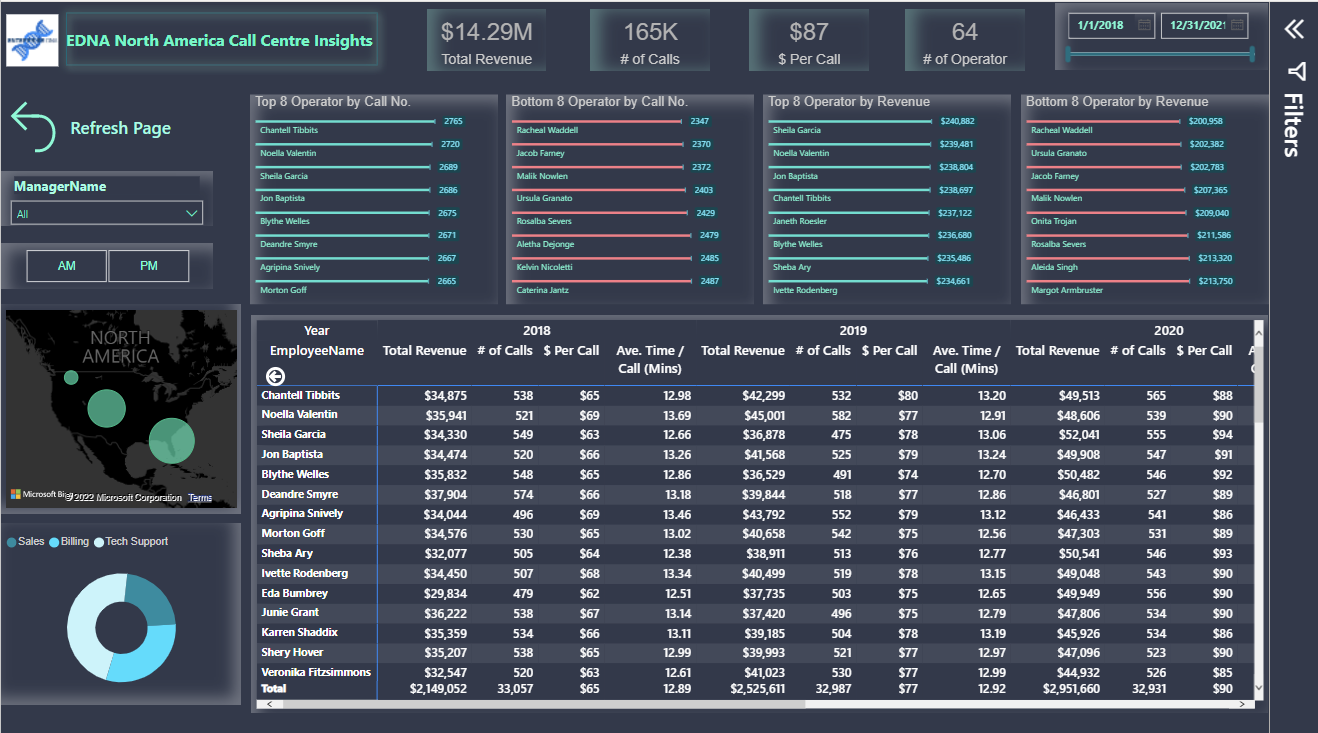Open the Terms link on the map

point(200,498)
